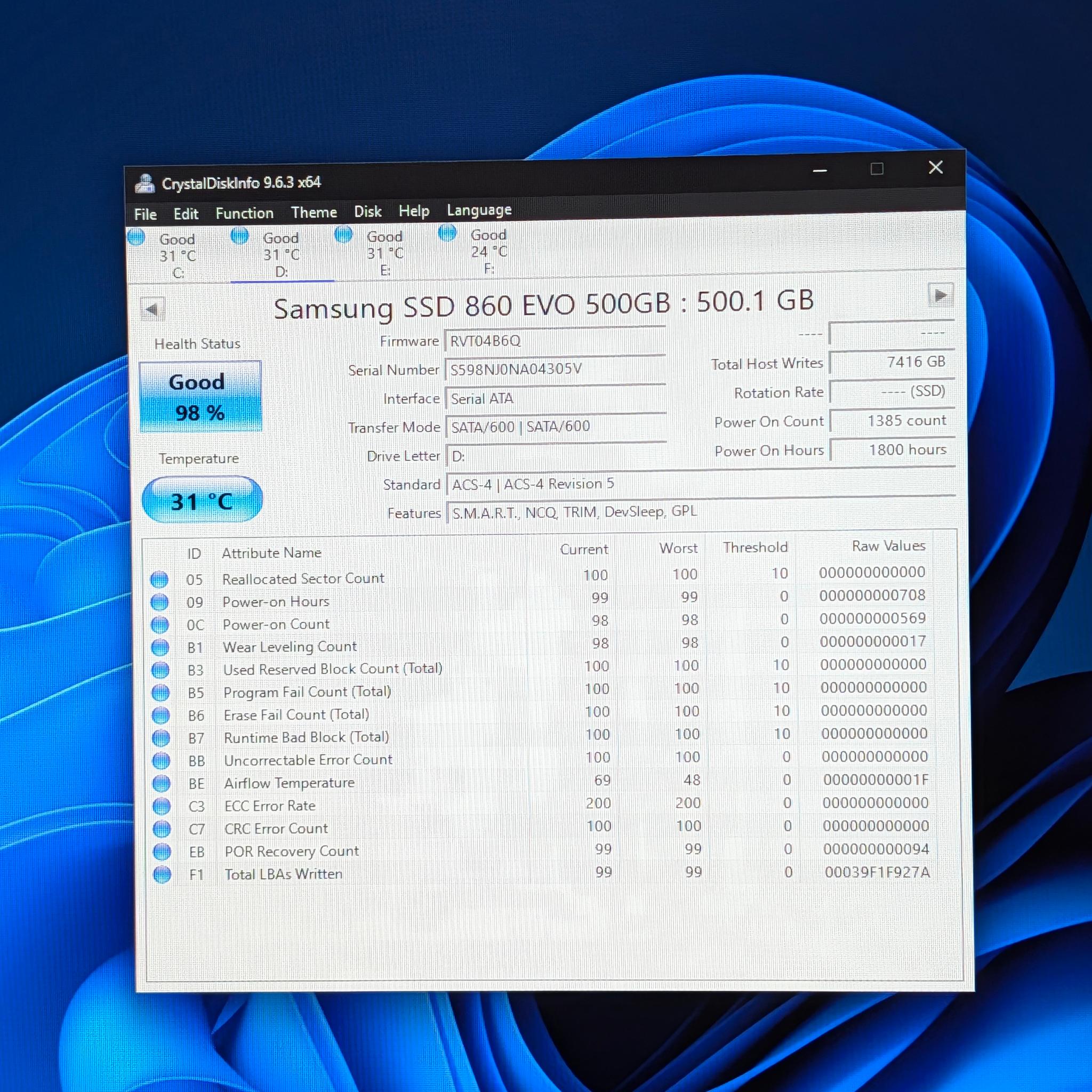The image size is (1092, 1092).
Task: Click the Firmware field RVT04B6Q
Action: coord(555,341)
